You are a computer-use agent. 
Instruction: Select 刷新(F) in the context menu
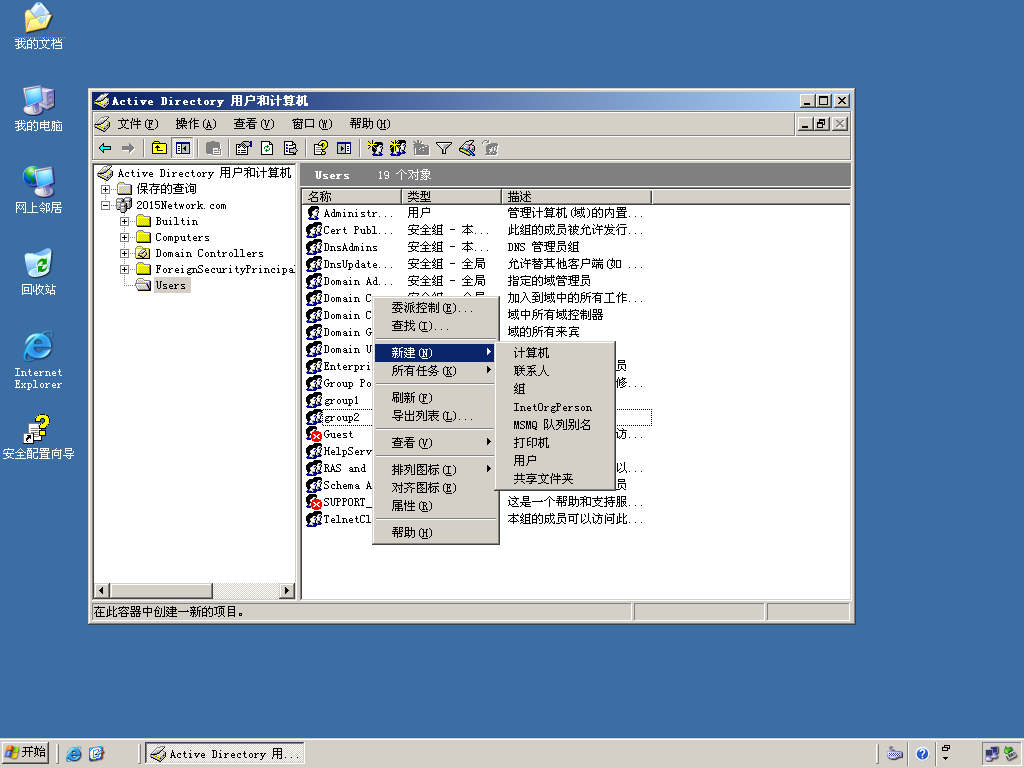tap(436, 398)
